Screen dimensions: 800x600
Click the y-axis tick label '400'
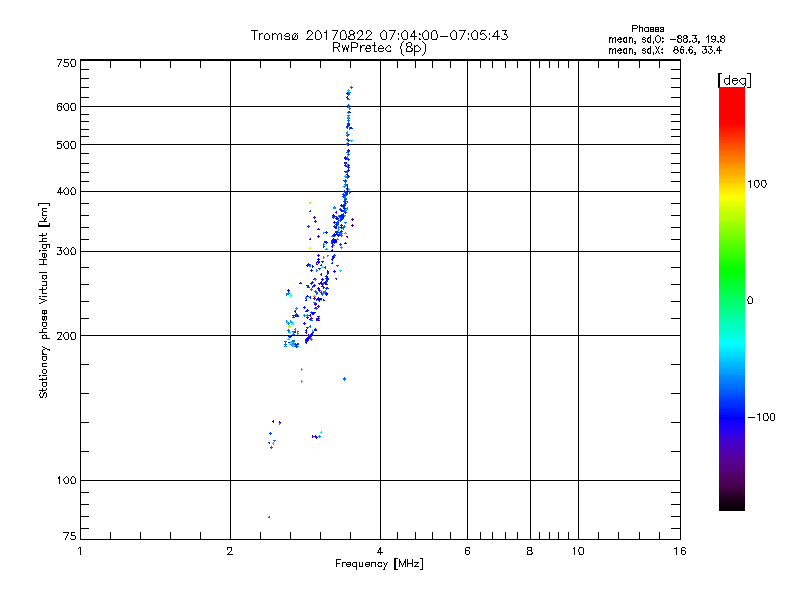click(x=66, y=191)
